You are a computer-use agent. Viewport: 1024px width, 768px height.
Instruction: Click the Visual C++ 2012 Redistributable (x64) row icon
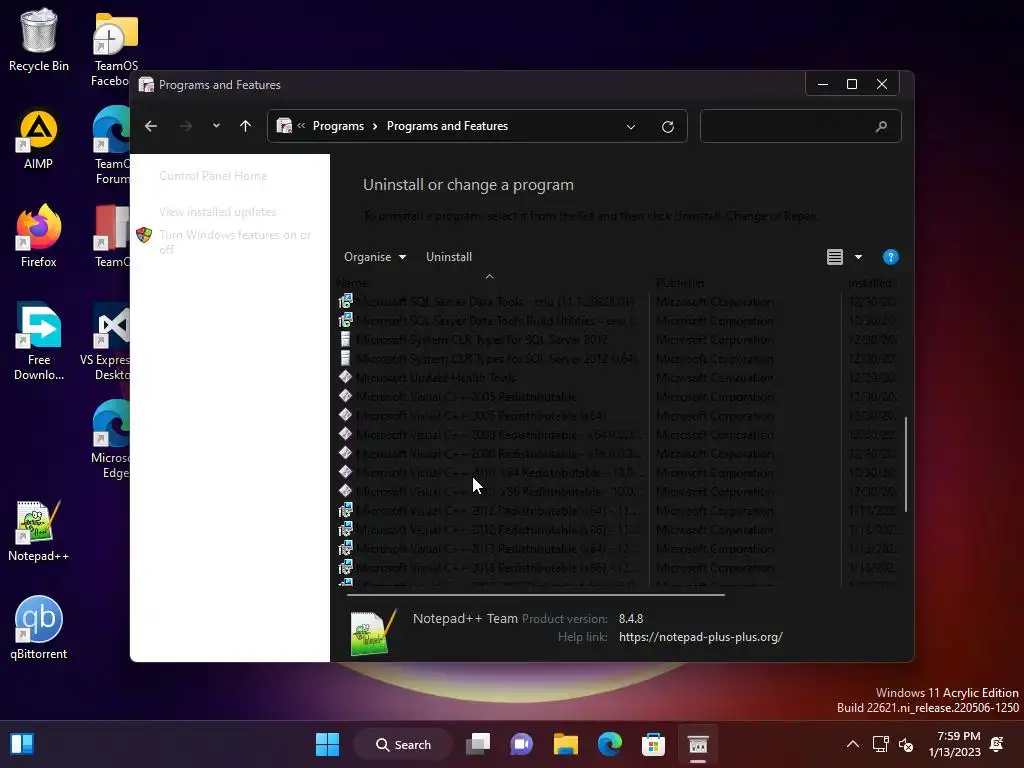pos(345,510)
